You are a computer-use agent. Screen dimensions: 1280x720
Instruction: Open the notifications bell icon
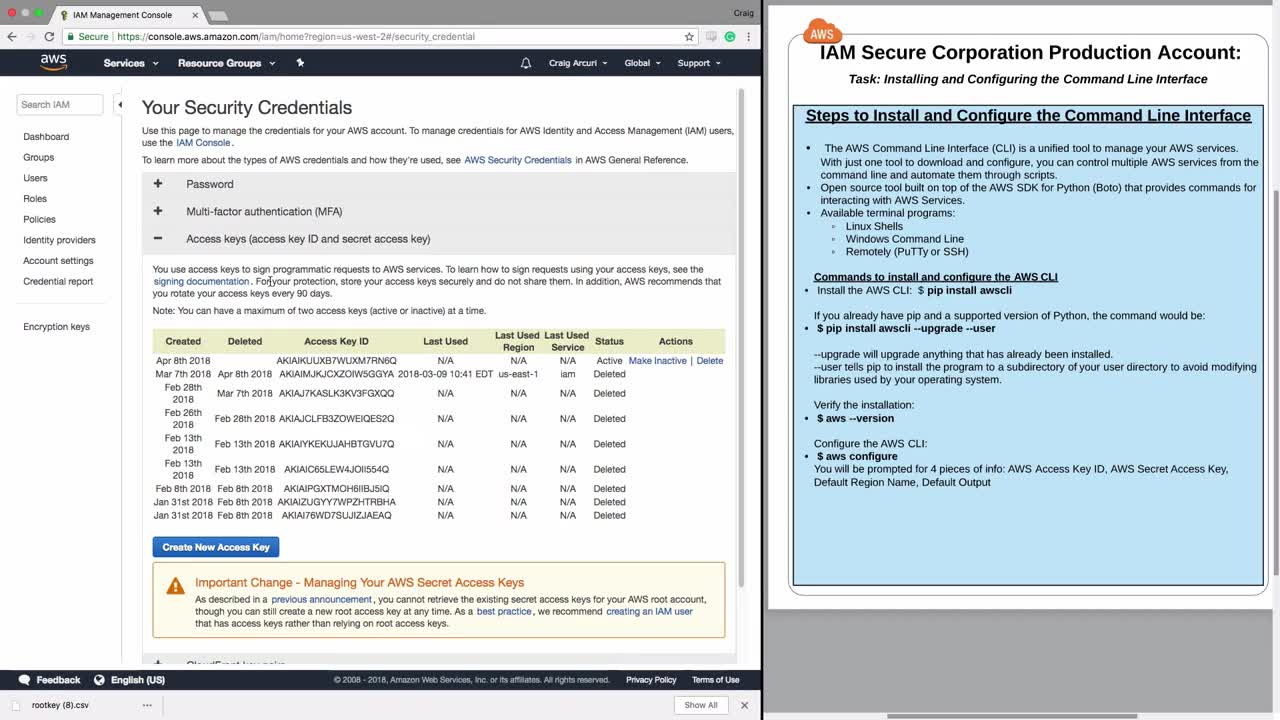(526, 63)
